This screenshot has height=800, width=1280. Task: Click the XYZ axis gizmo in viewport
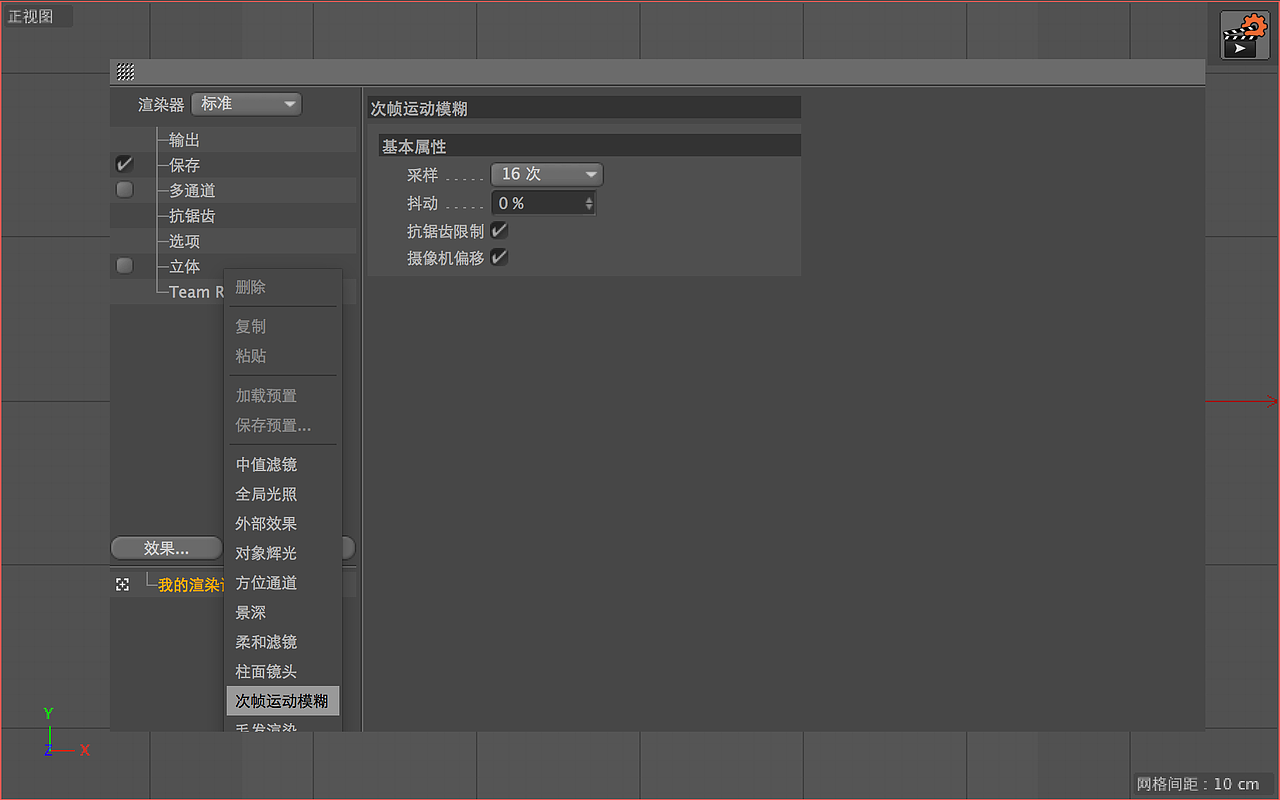[x=65, y=733]
